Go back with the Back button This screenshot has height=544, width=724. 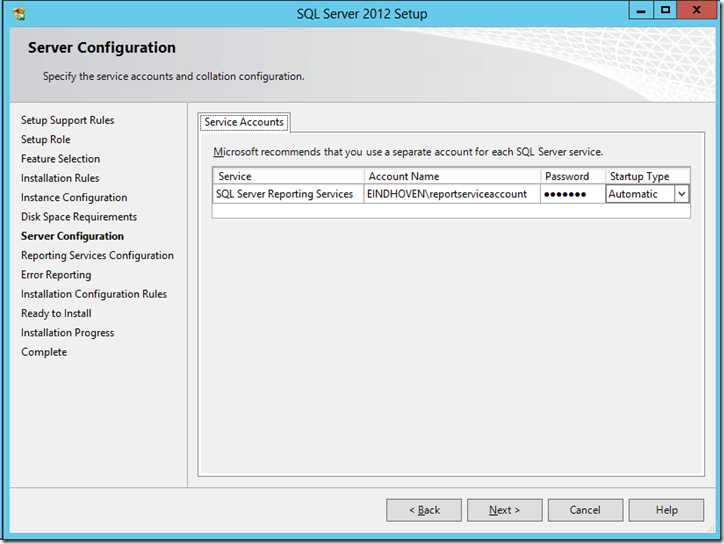[x=424, y=510]
